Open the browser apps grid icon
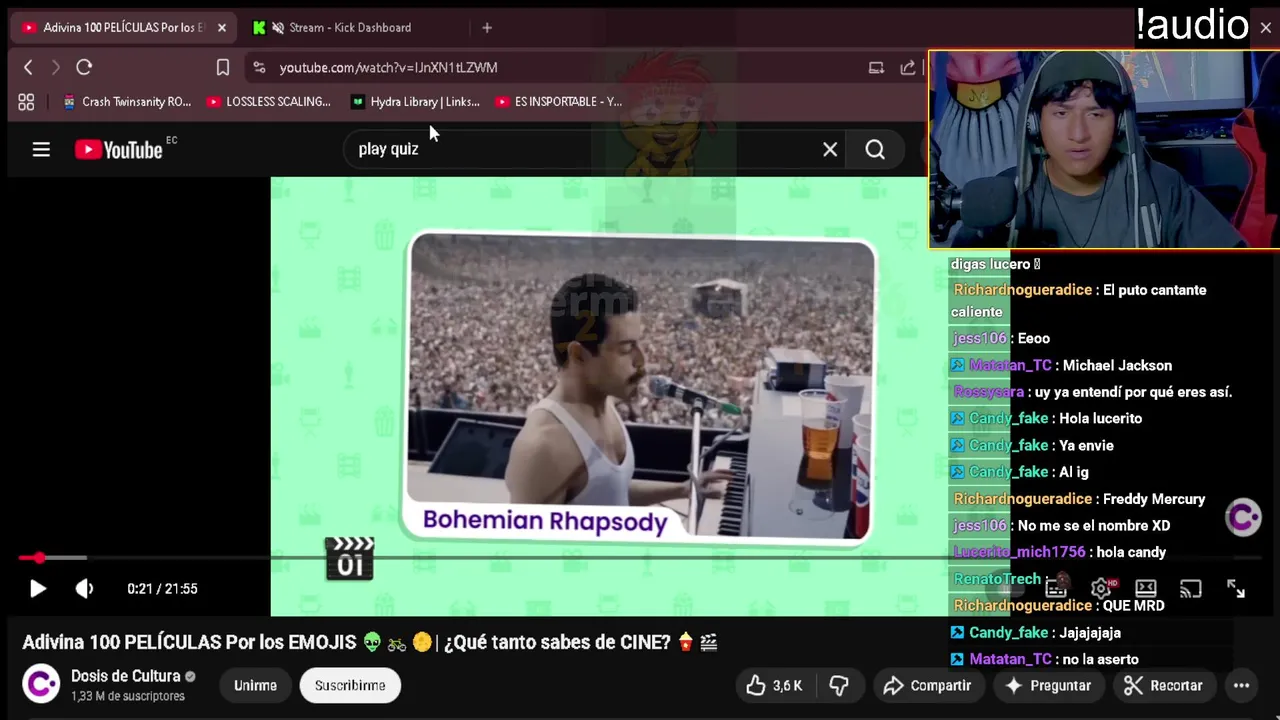Image resolution: width=1280 pixels, height=720 pixels. (26, 101)
